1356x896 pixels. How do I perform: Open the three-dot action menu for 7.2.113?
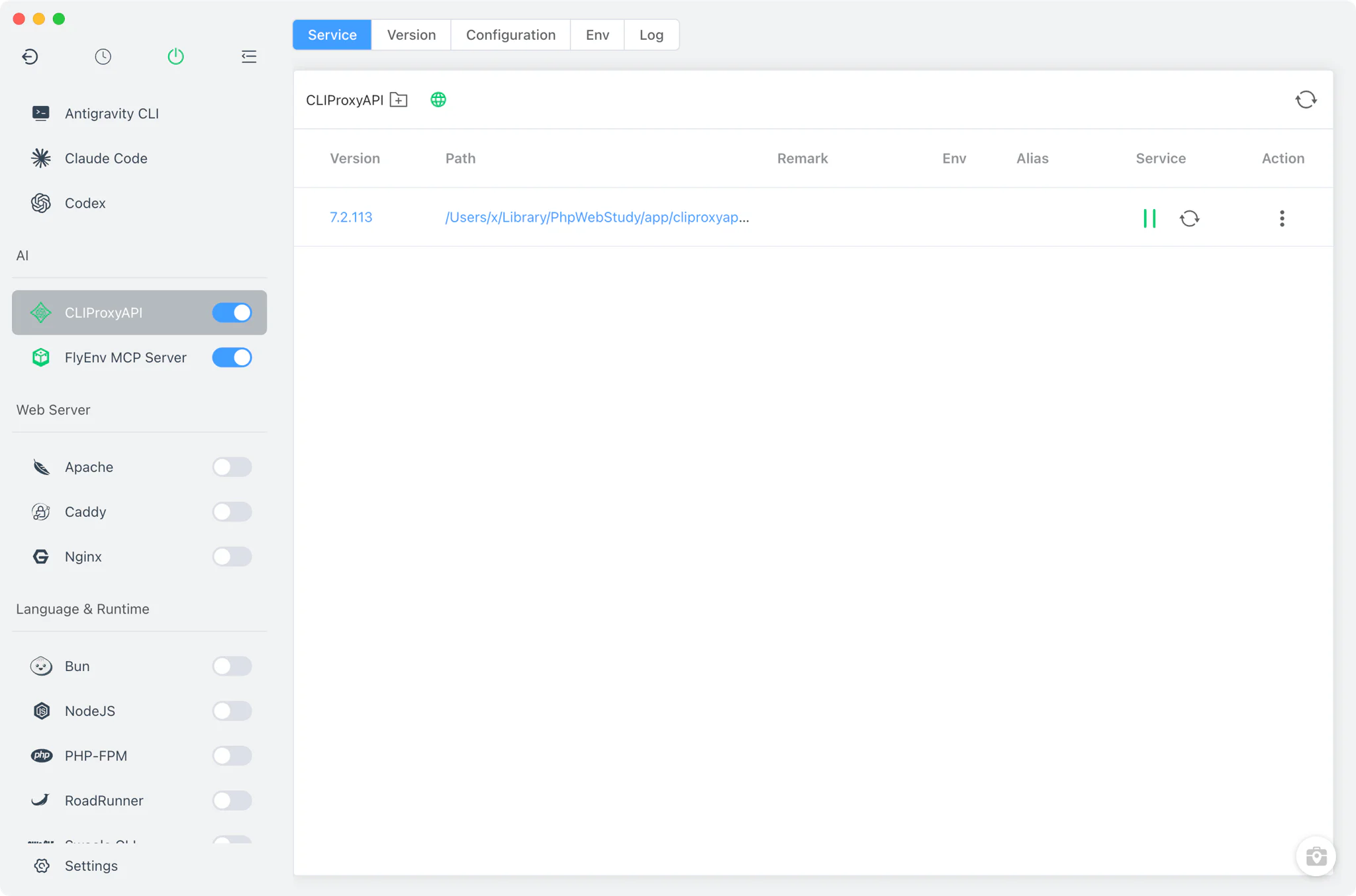coord(1283,218)
